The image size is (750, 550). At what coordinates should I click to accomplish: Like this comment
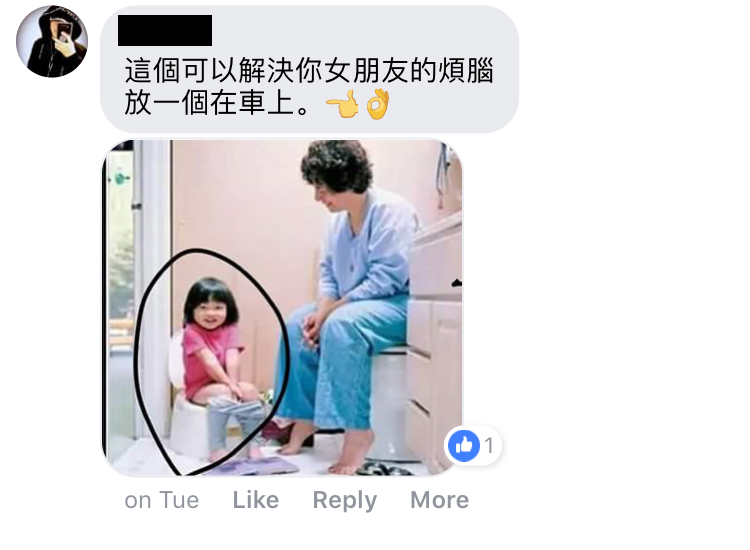point(256,500)
